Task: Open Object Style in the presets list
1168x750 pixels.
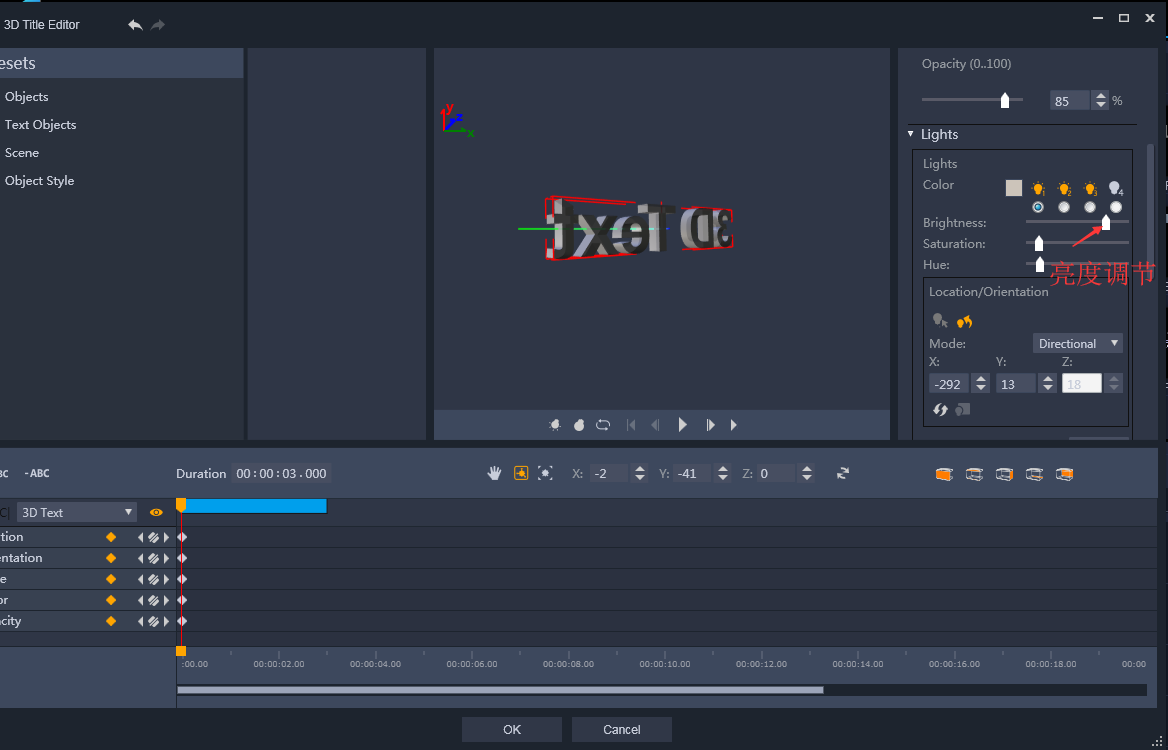Action: [x=39, y=181]
